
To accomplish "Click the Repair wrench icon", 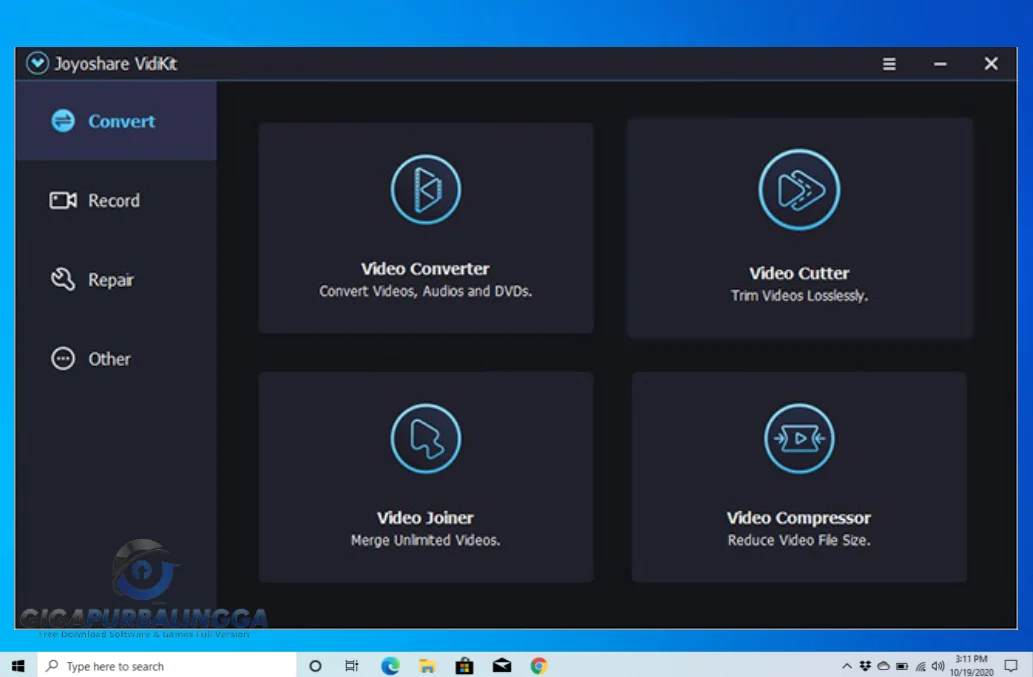I will click(63, 279).
